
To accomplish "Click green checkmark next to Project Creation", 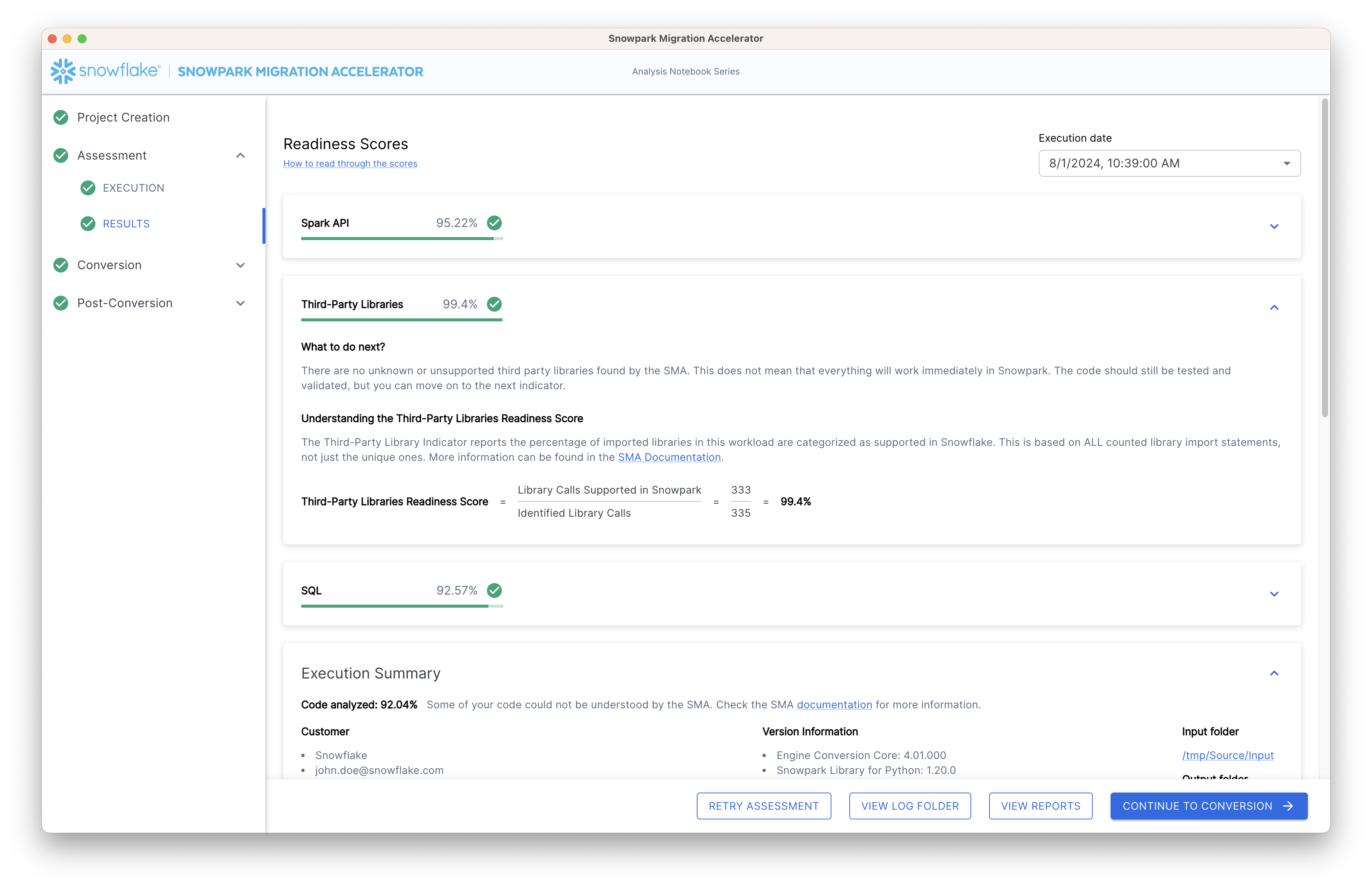I will click(x=60, y=117).
